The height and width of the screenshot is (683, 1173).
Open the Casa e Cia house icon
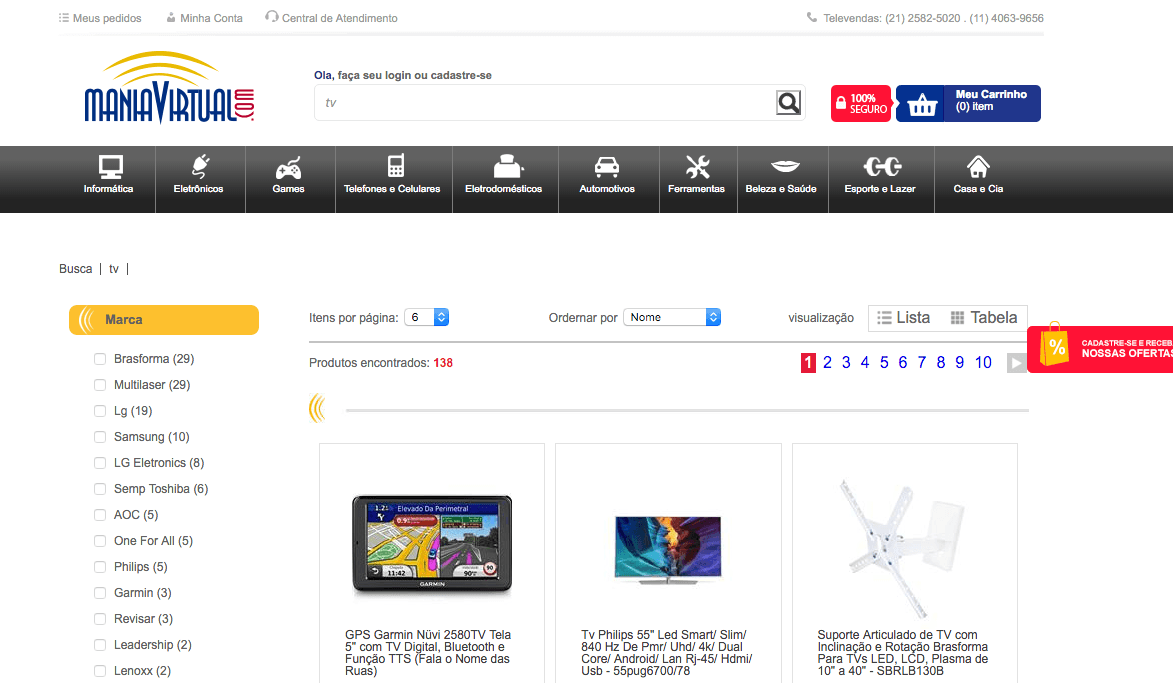point(978,167)
